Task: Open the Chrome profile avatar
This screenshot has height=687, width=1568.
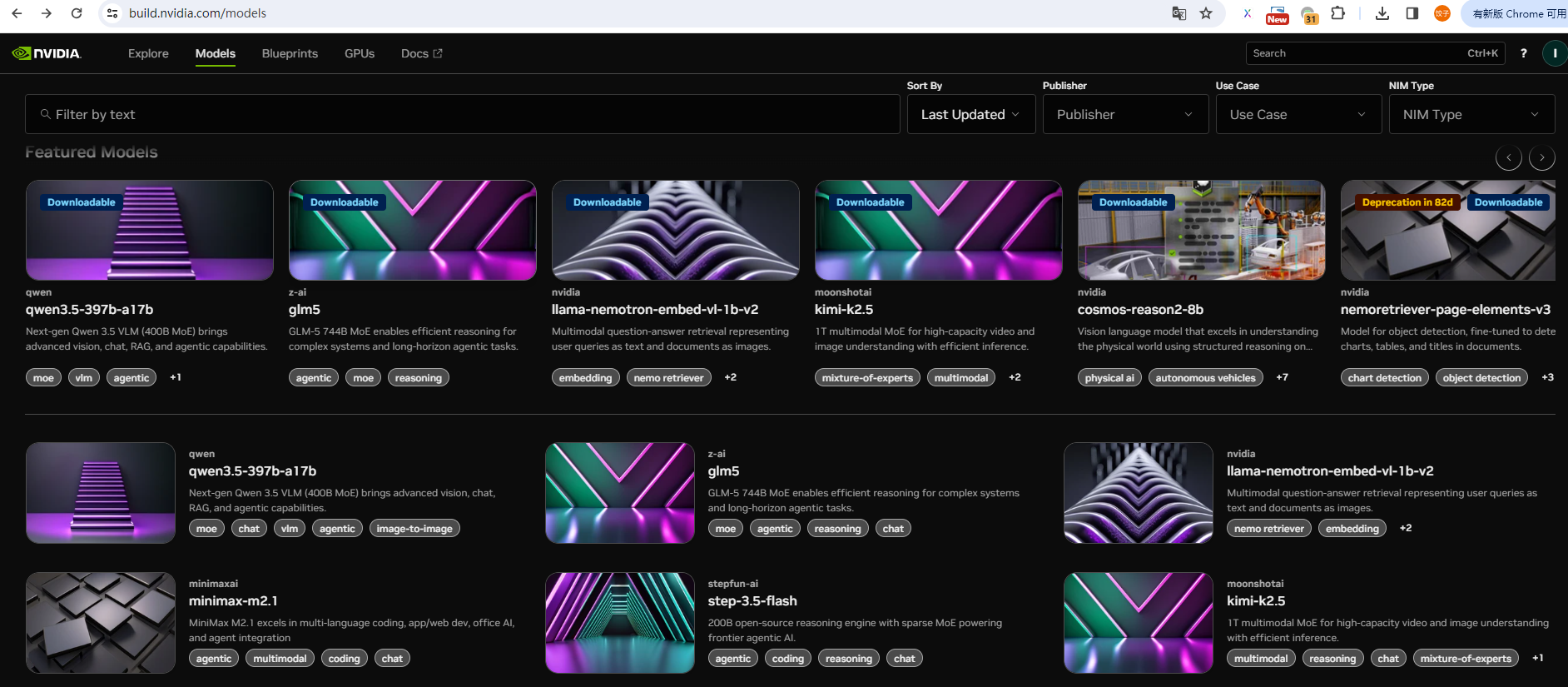Action: coord(1442,13)
